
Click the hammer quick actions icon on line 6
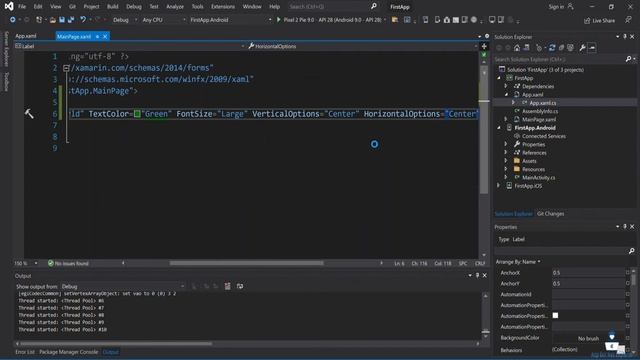tap(29, 113)
